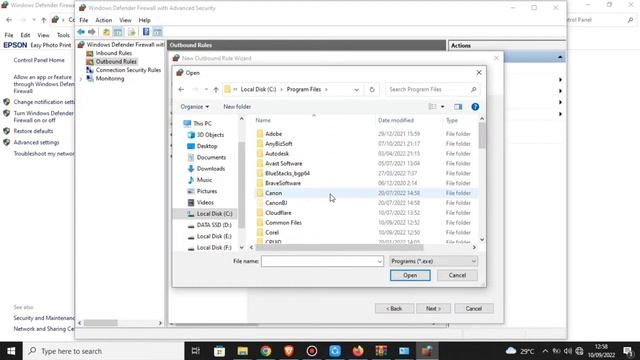Screen dimensions: 640x360
Task: Click the Show/Hide Console Tree toolbar icon
Action: tap(118, 32)
